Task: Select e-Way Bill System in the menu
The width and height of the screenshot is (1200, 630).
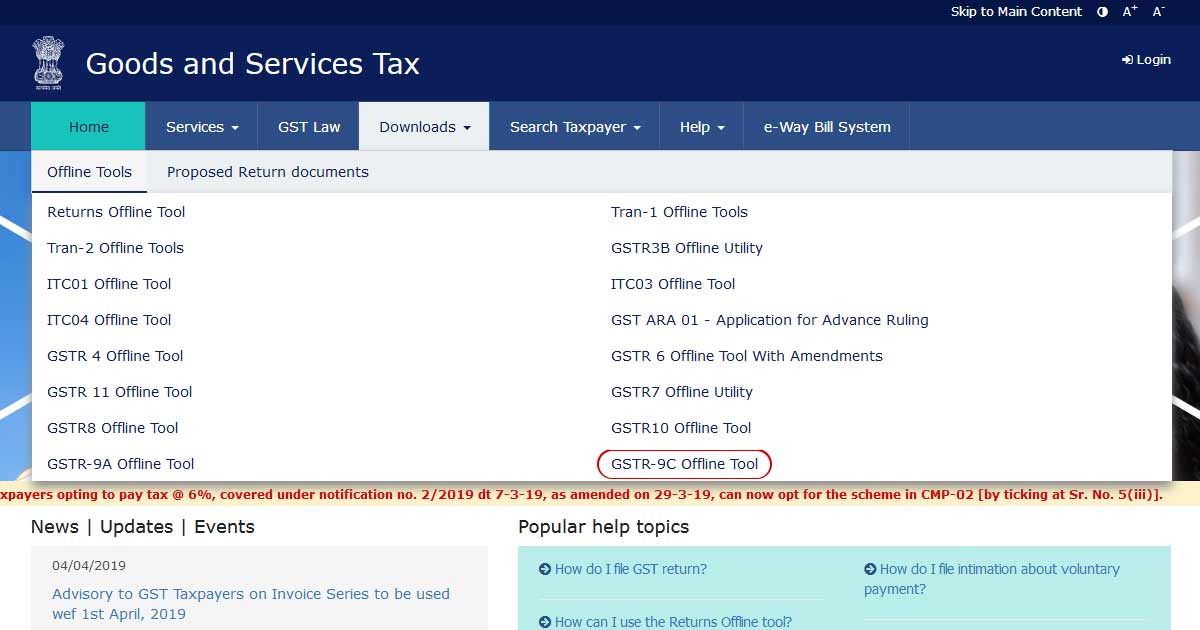Action: pos(826,126)
